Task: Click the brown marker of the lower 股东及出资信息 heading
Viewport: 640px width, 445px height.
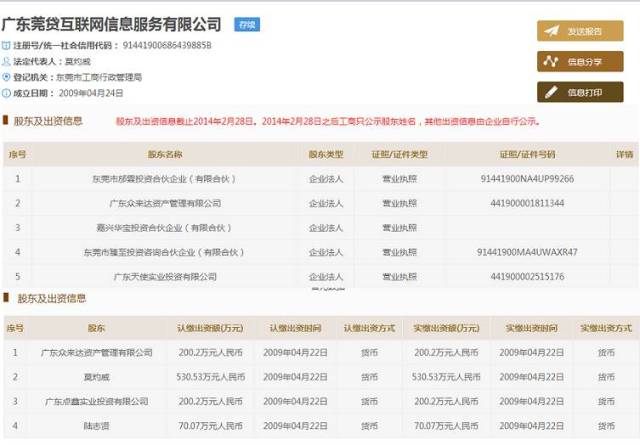Action: (x=6, y=297)
